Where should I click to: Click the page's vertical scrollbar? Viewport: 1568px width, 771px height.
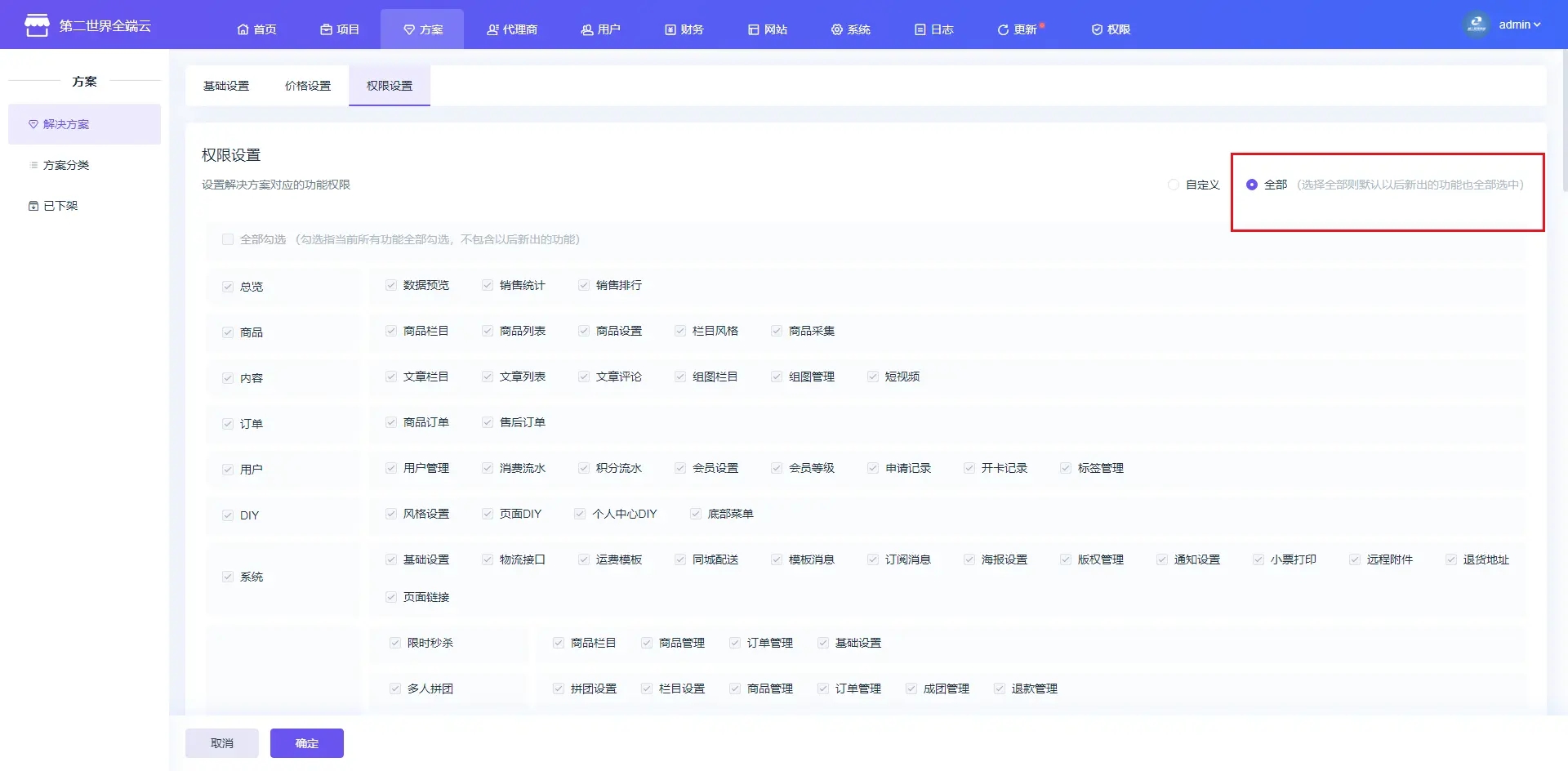point(1563,123)
